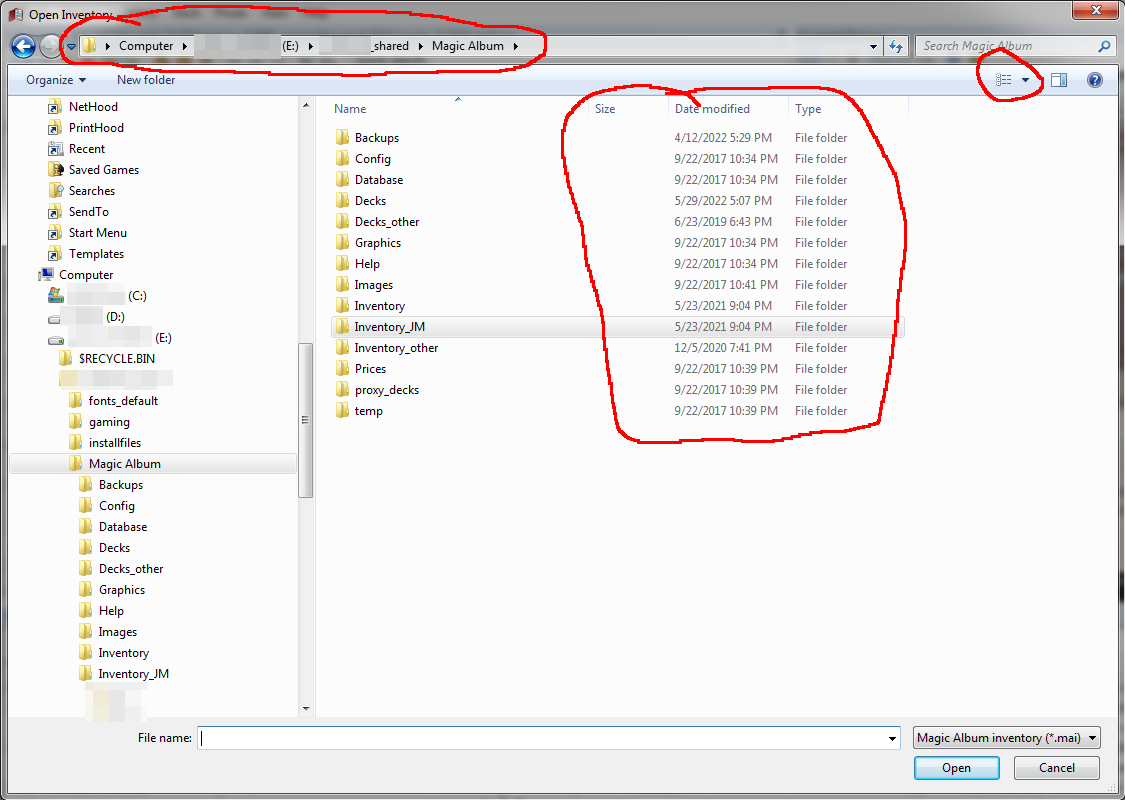Select the D: drive in the tree
This screenshot has height=800, width=1125.
click(x=86, y=316)
